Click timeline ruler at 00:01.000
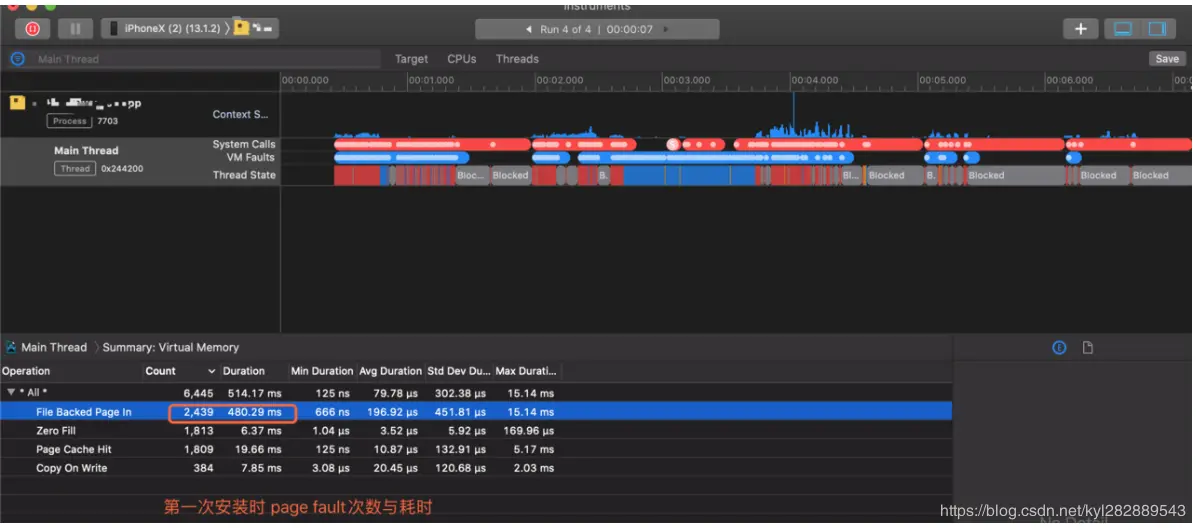Viewport: 1196px width, 530px height. pyautogui.click(x=431, y=80)
